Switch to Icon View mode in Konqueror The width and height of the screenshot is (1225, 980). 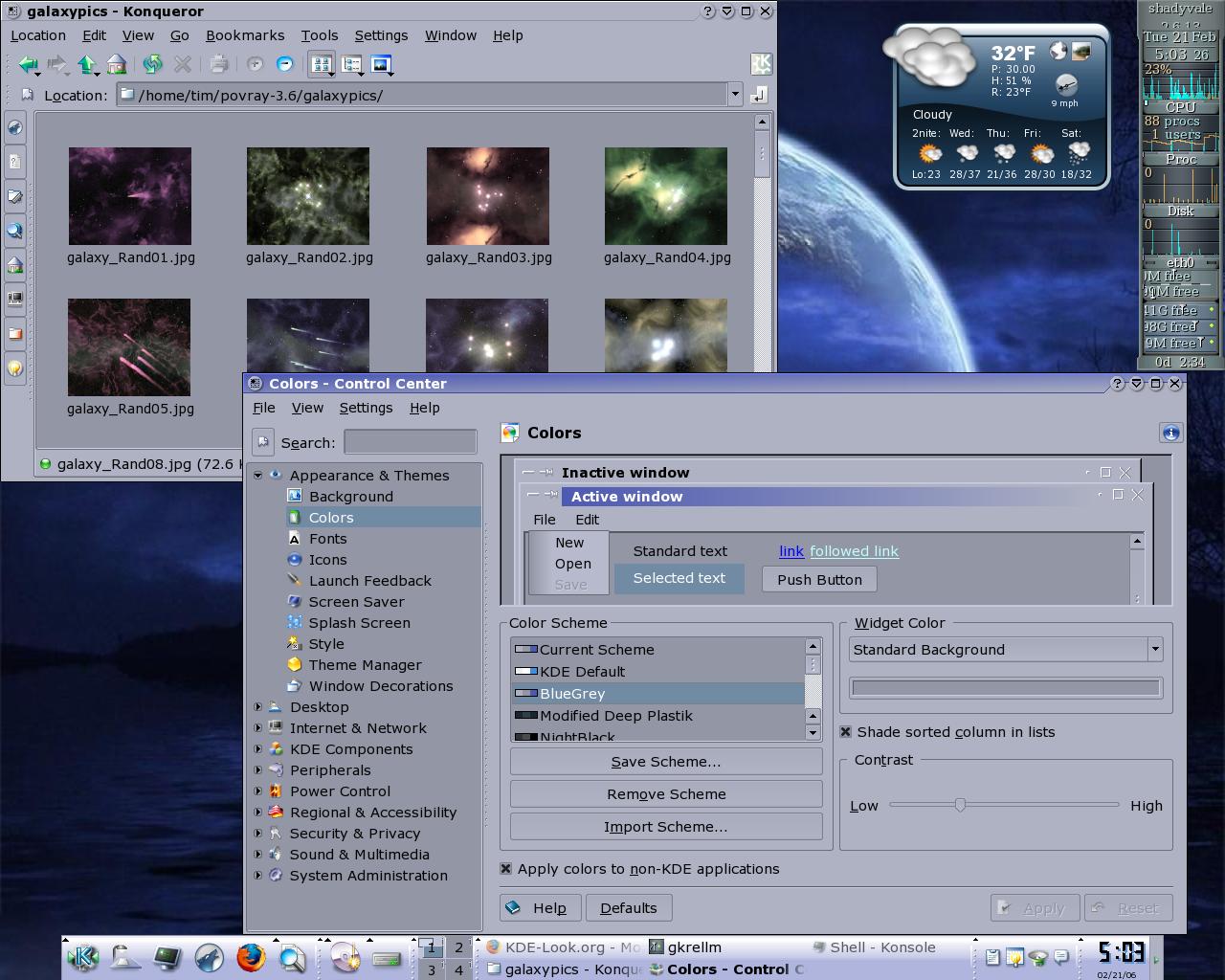322,65
